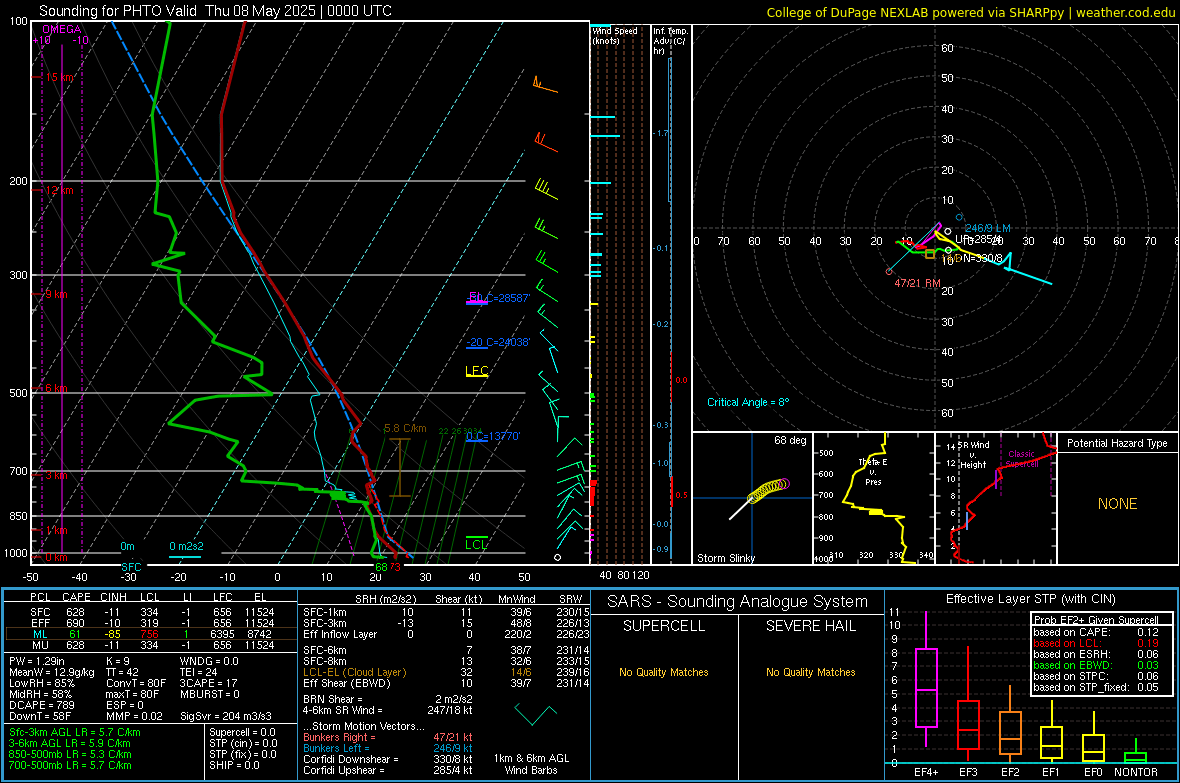Open the weather.cod.edu credit text
The image size is (1180, 783).
click(x=1125, y=12)
